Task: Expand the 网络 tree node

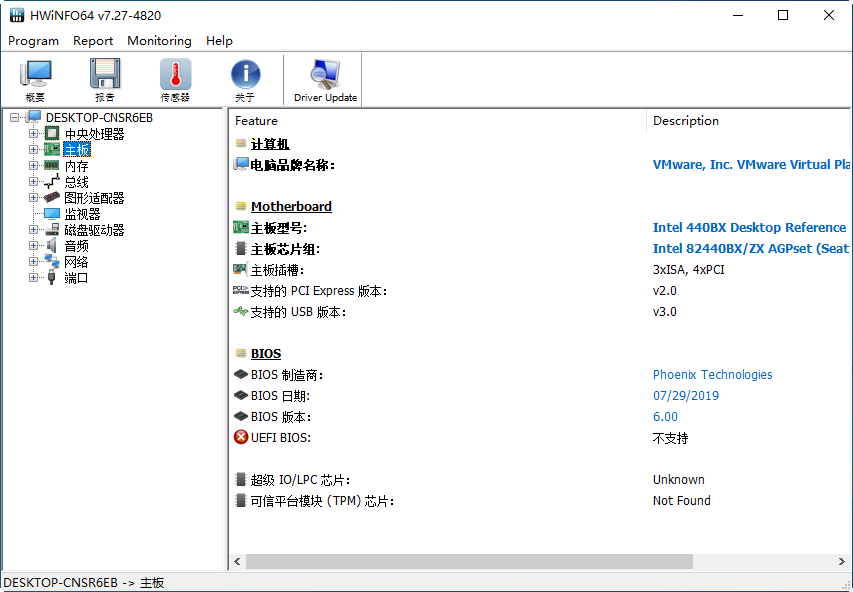Action: click(33, 261)
